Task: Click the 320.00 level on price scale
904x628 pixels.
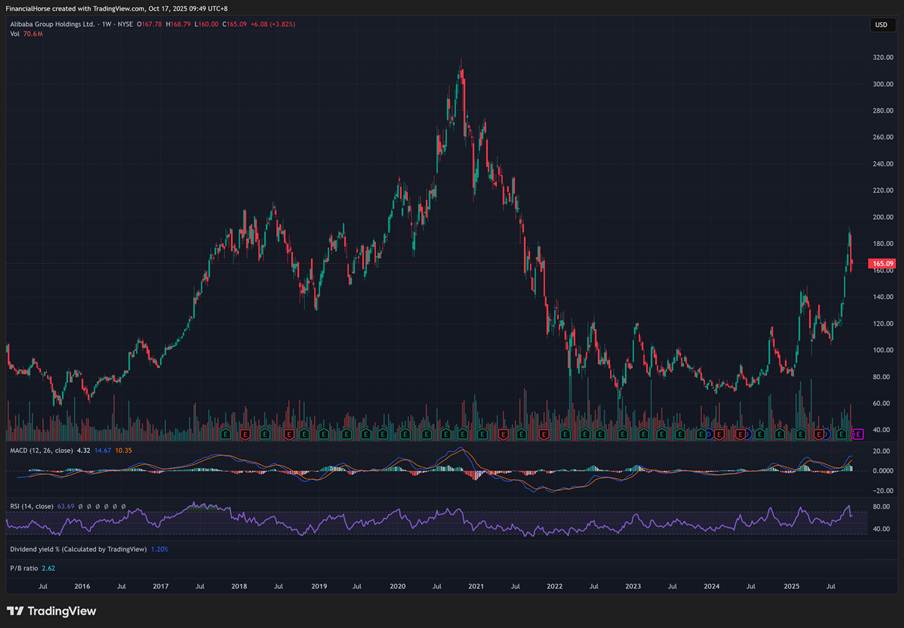Action: pos(882,58)
